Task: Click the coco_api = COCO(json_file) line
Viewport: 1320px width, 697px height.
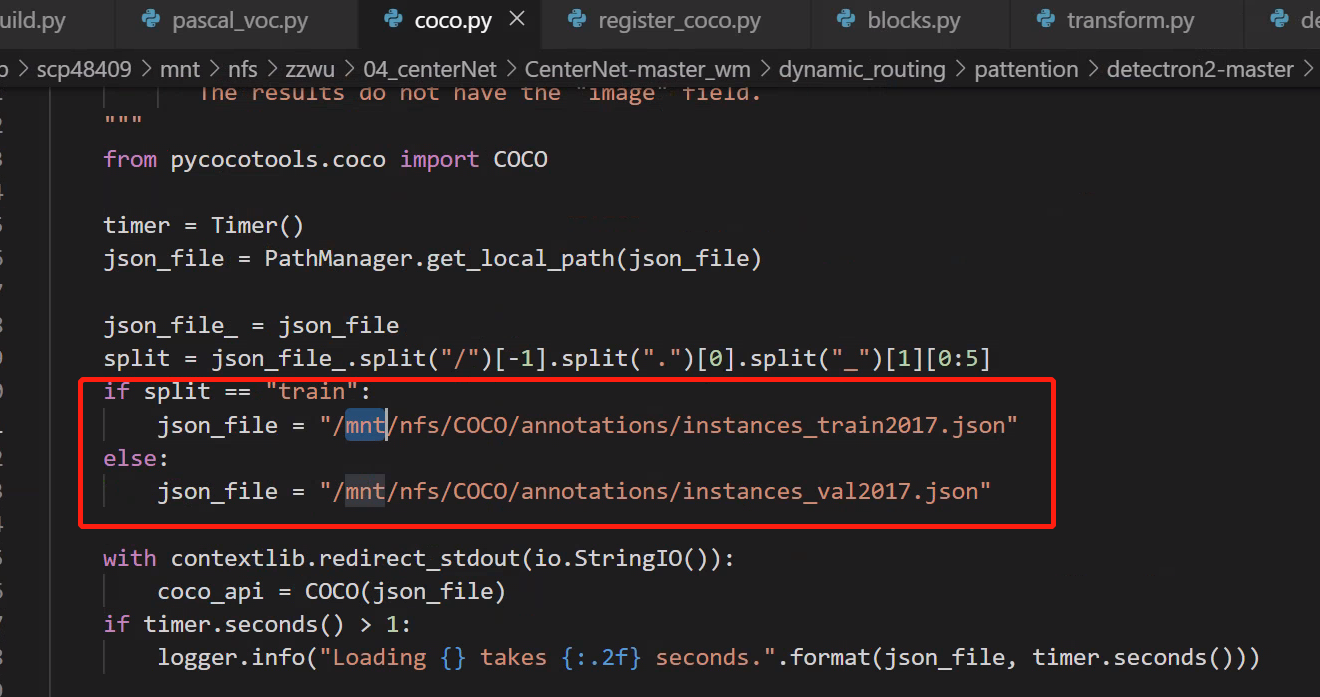Action: (x=331, y=591)
